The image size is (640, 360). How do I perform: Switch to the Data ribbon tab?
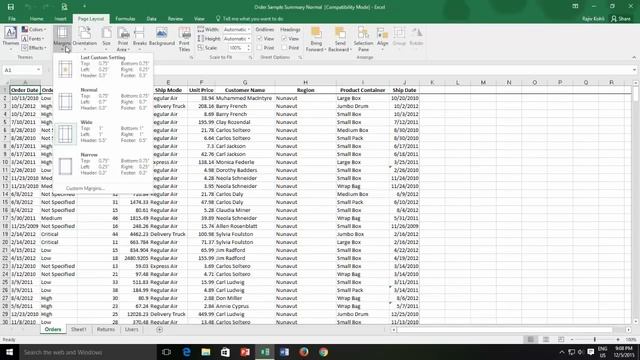click(x=151, y=19)
